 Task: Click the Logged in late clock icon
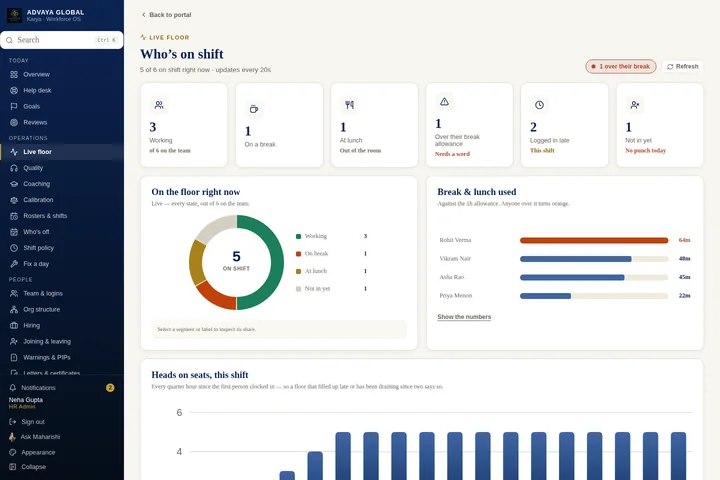(540, 105)
